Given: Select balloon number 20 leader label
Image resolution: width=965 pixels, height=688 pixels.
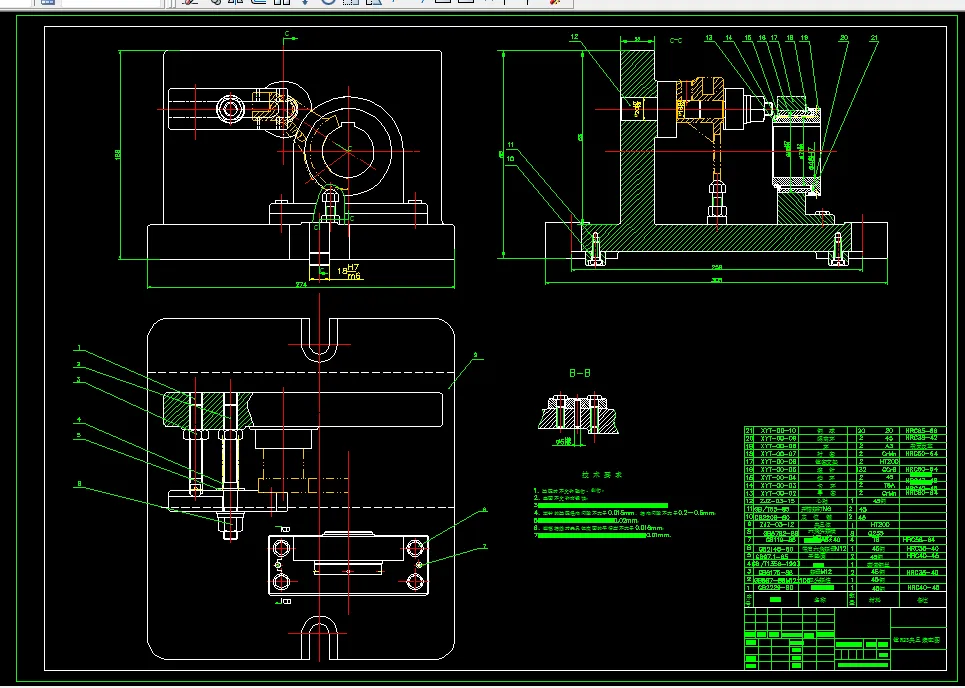Looking at the screenshot, I should (844, 38).
